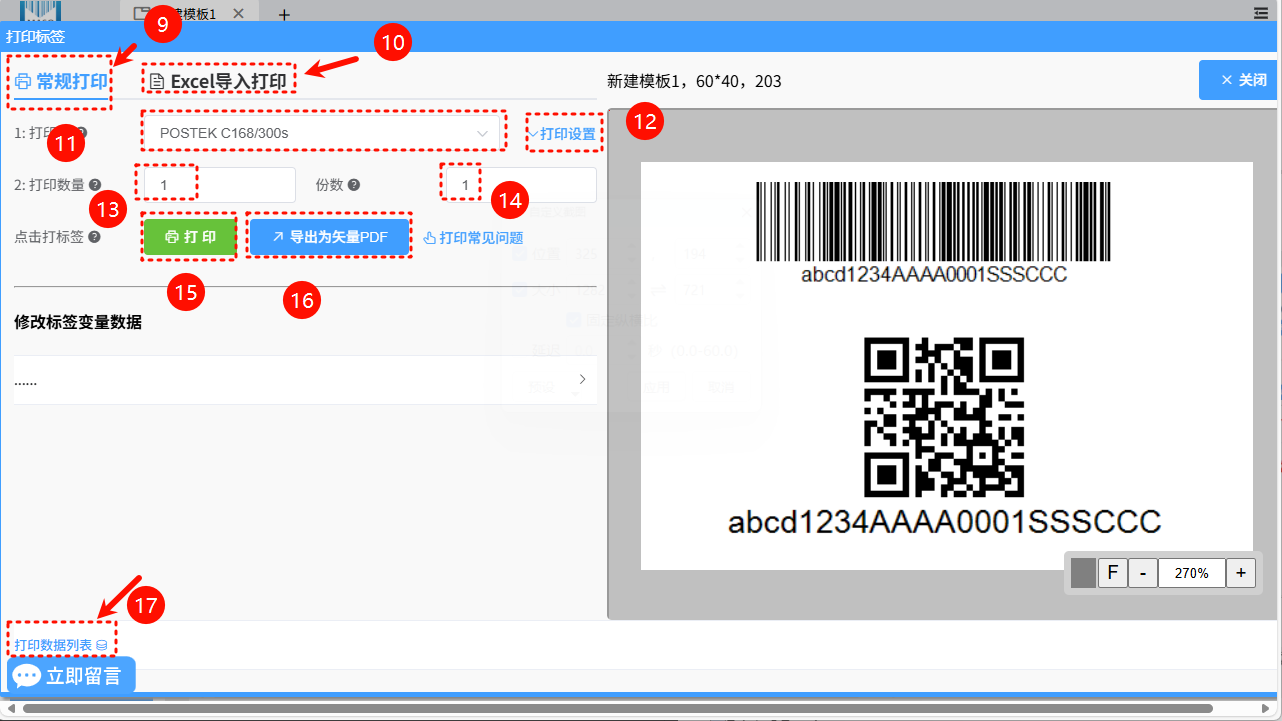Zoom out preview with the minus button

(x=1143, y=573)
